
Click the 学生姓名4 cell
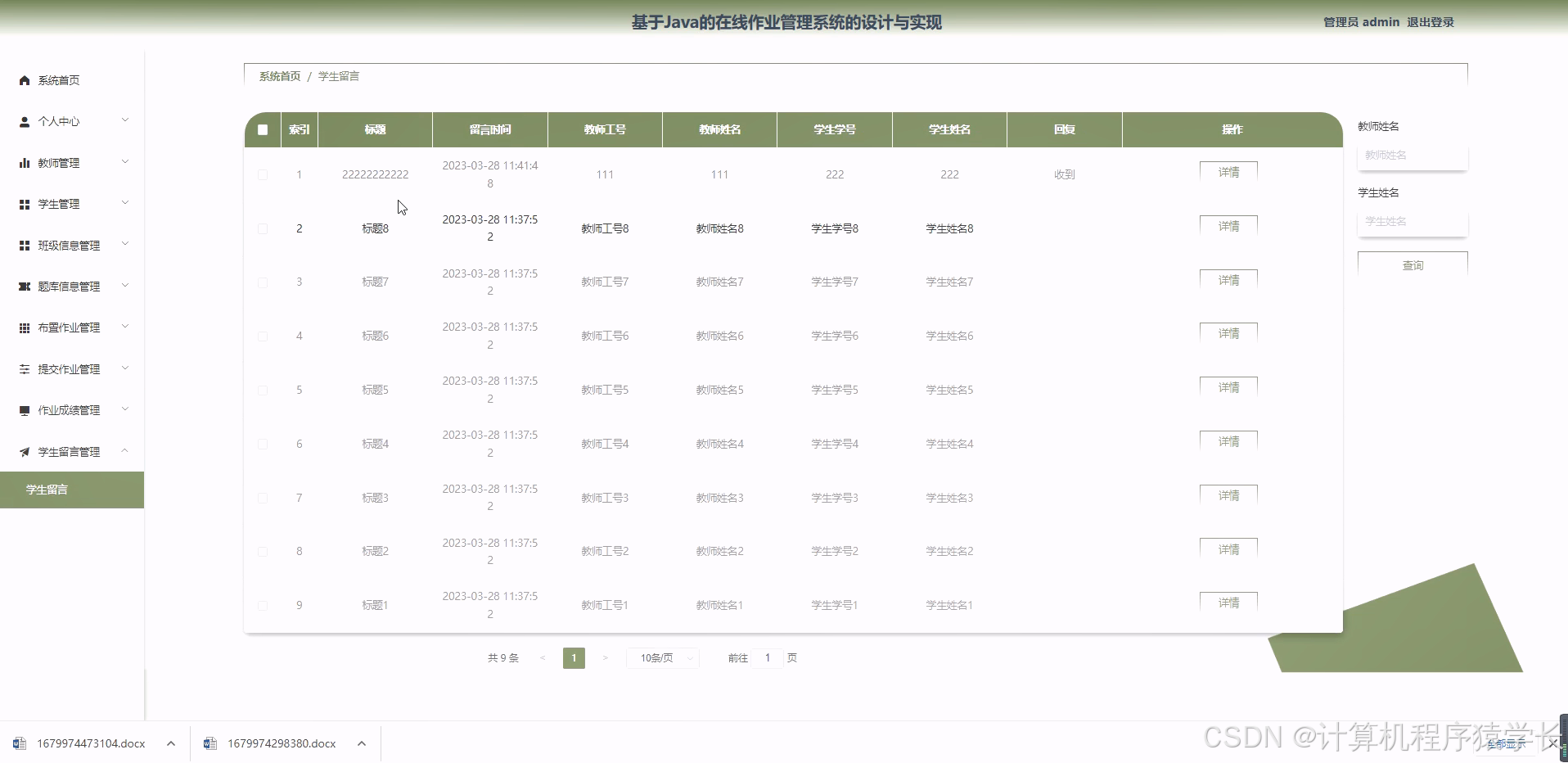point(949,444)
